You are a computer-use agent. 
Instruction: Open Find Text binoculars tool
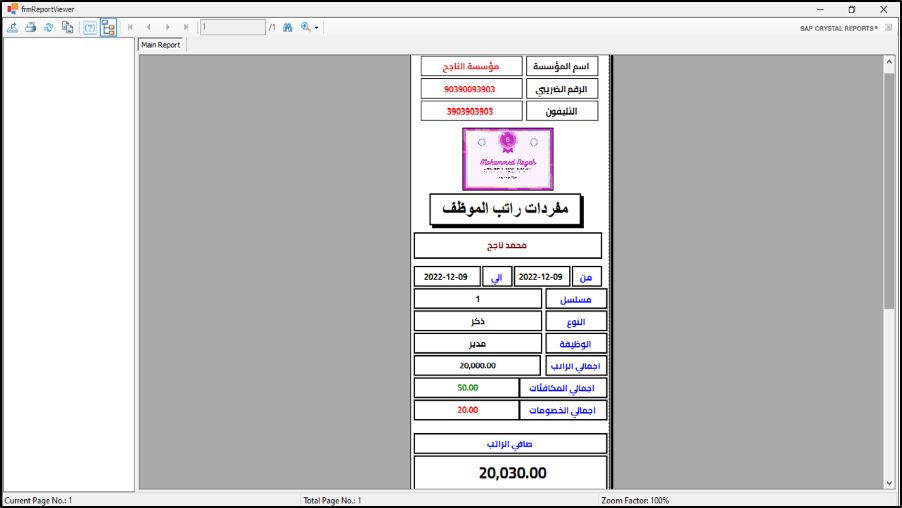pyautogui.click(x=287, y=27)
